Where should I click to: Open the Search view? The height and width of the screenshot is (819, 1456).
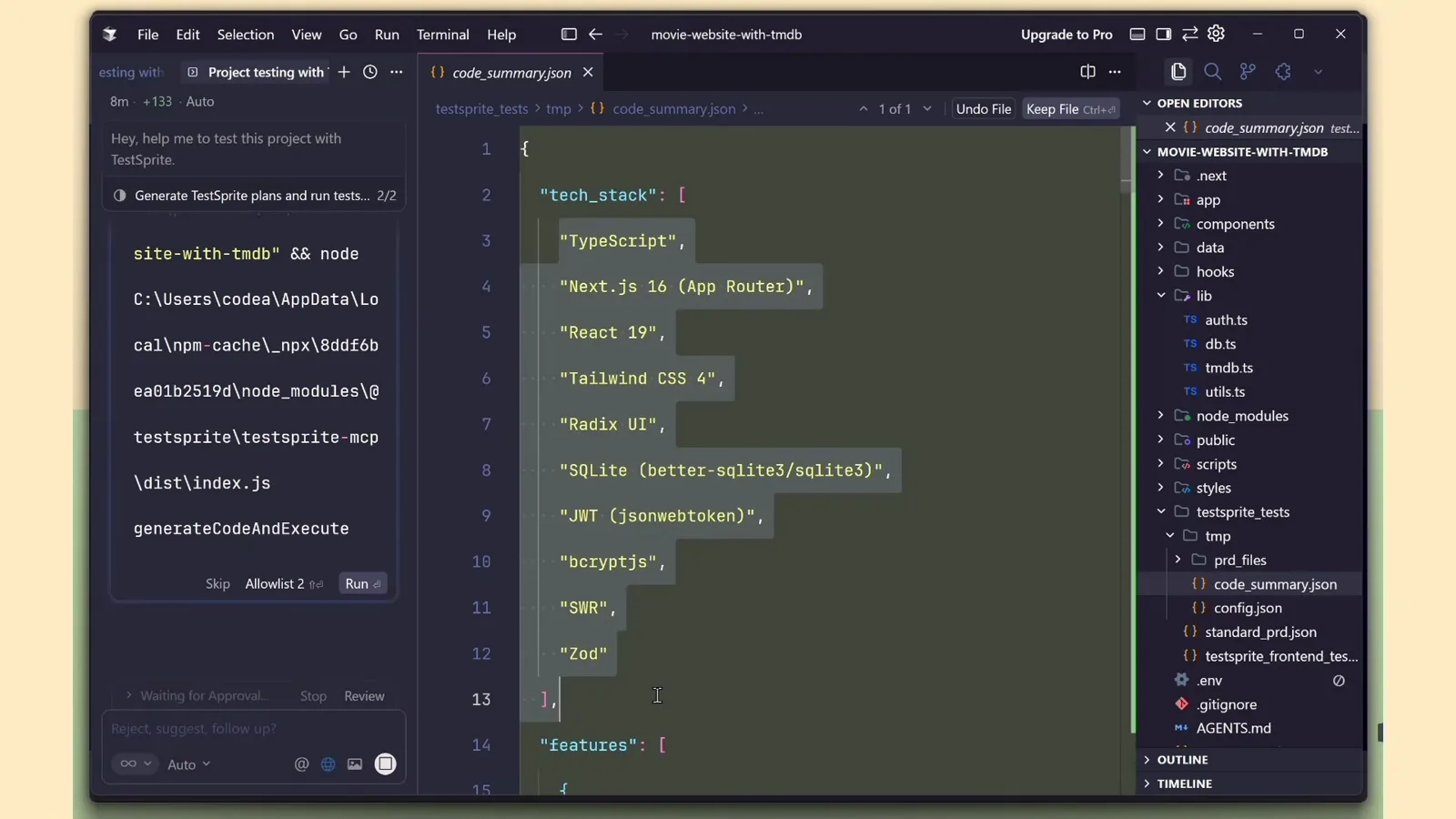pyautogui.click(x=1213, y=71)
